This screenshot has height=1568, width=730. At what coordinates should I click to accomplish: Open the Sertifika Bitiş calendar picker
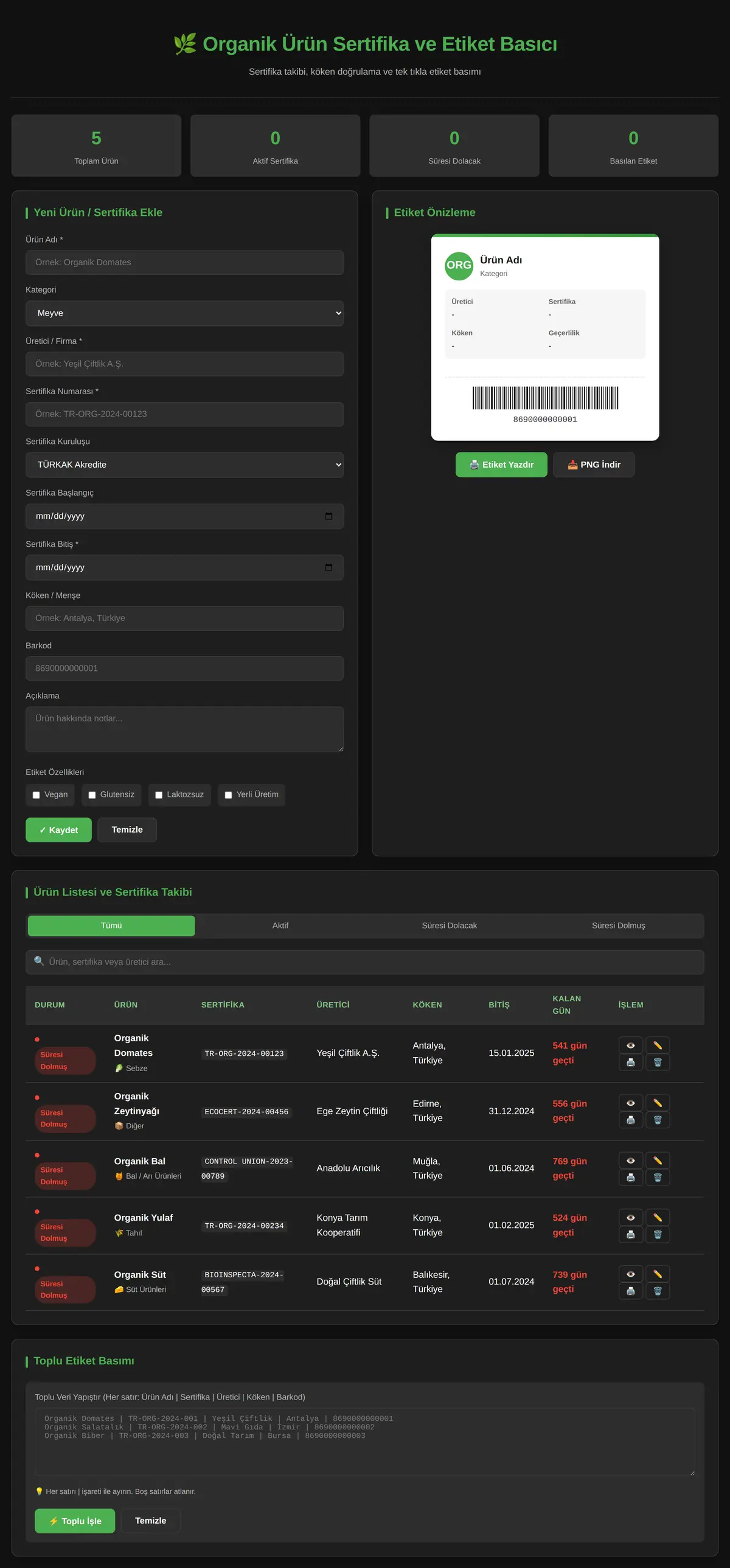[328, 567]
